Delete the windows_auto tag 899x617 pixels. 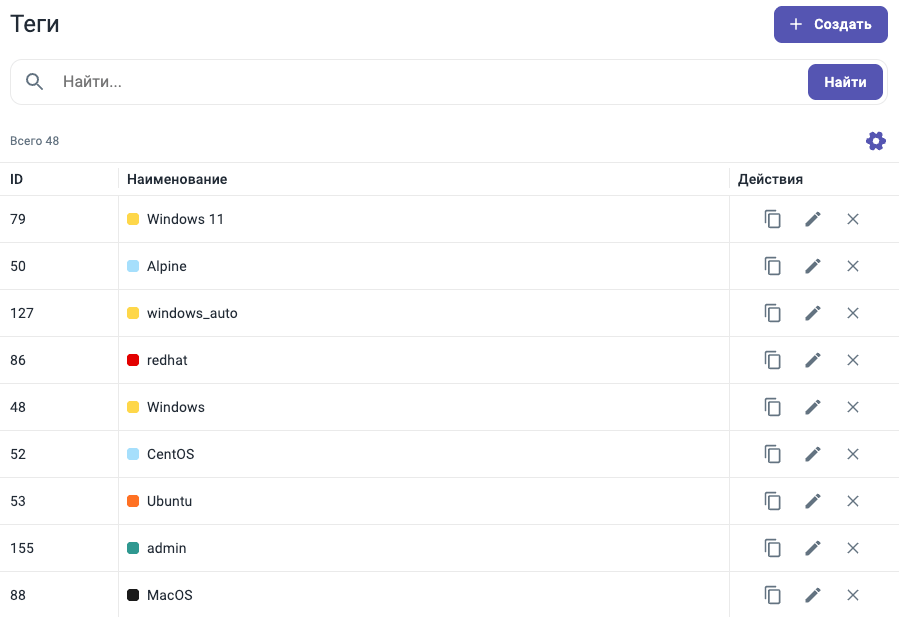coord(853,313)
